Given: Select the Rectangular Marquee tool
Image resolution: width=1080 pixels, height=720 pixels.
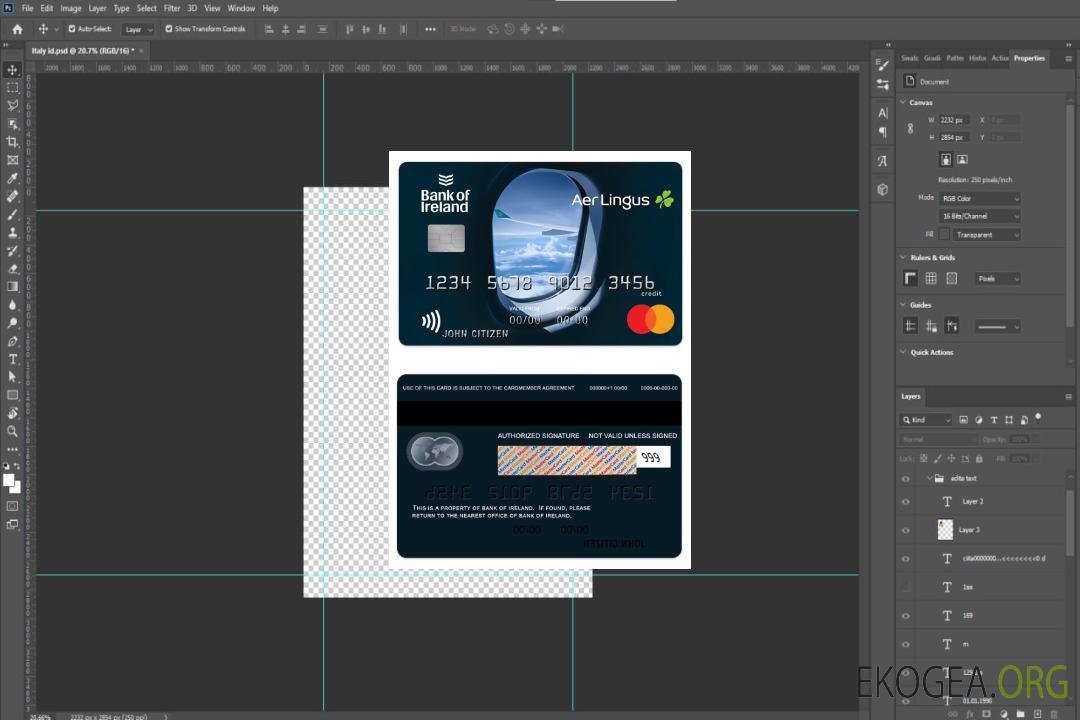Looking at the screenshot, I should pos(12,88).
